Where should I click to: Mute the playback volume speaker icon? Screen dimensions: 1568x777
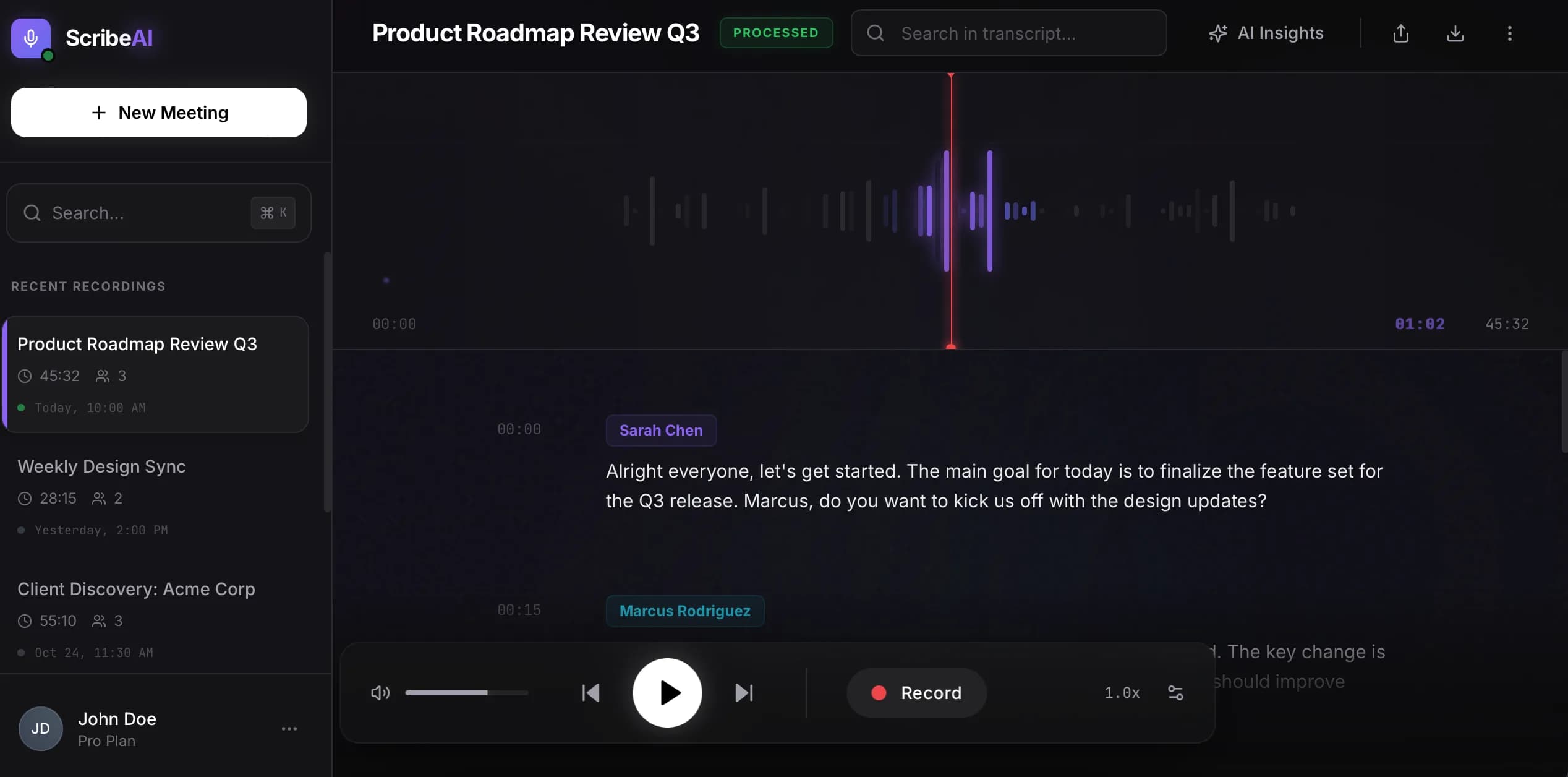[380, 693]
